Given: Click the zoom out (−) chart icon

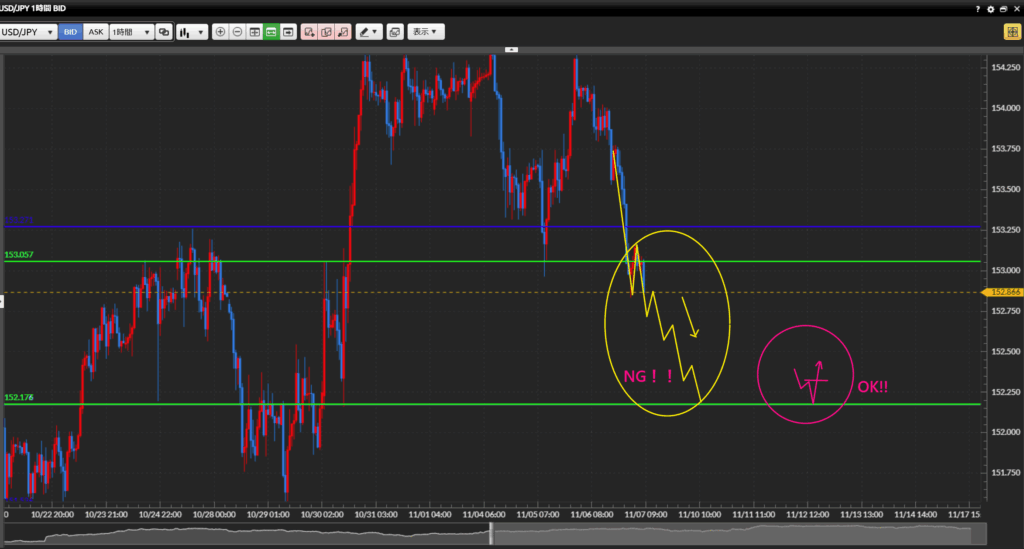Looking at the screenshot, I should click(x=237, y=32).
